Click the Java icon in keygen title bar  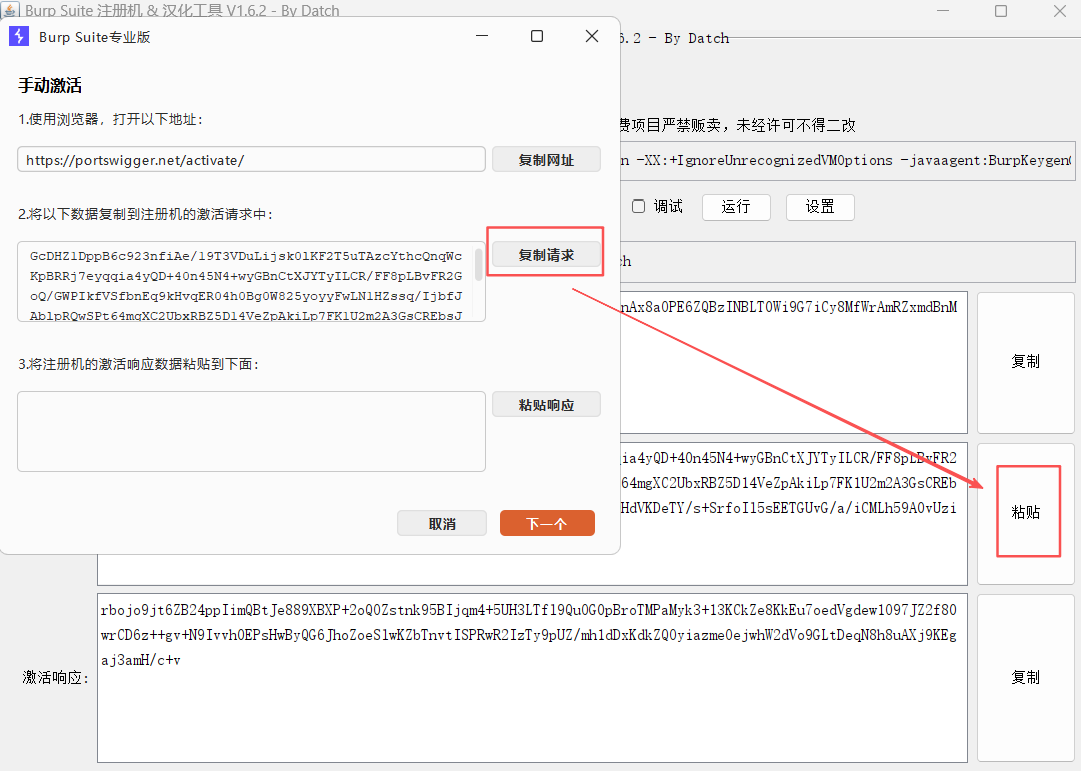pos(10,10)
